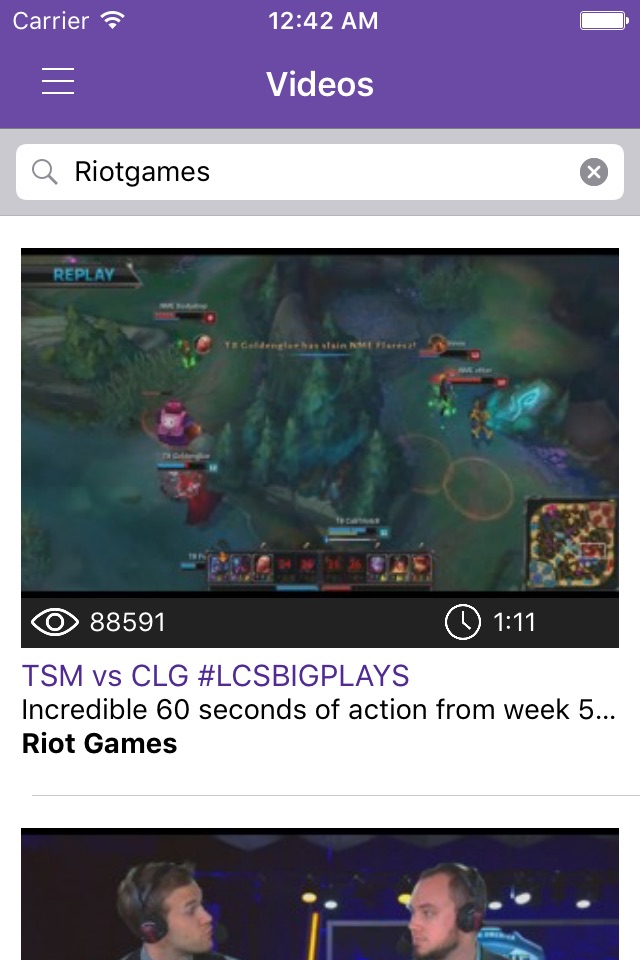Select the 88591 view count
Image resolution: width=640 pixels, height=960 pixels.
click(128, 623)
